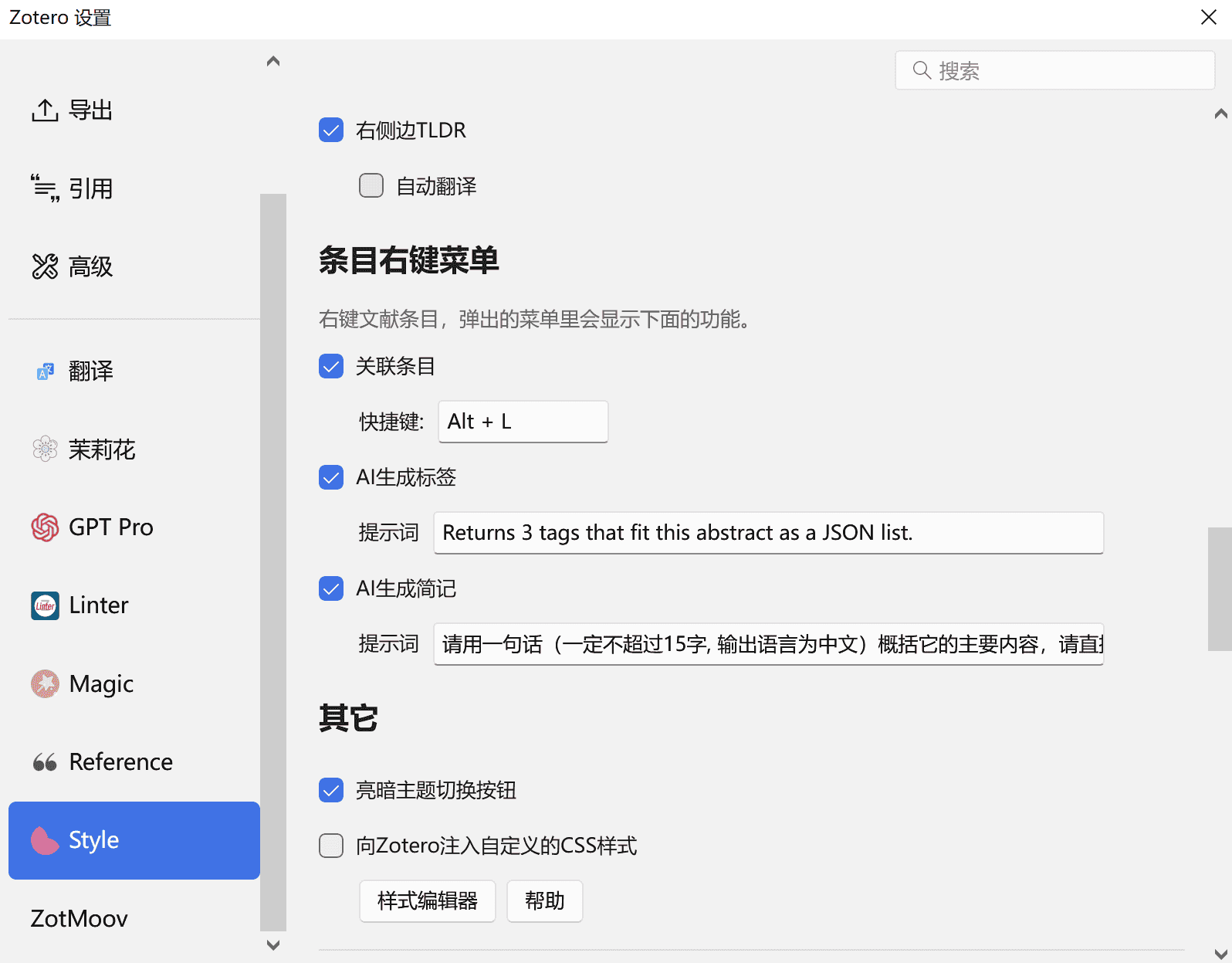
Task: Click the 其它 section heading
Action: (348, 718)
